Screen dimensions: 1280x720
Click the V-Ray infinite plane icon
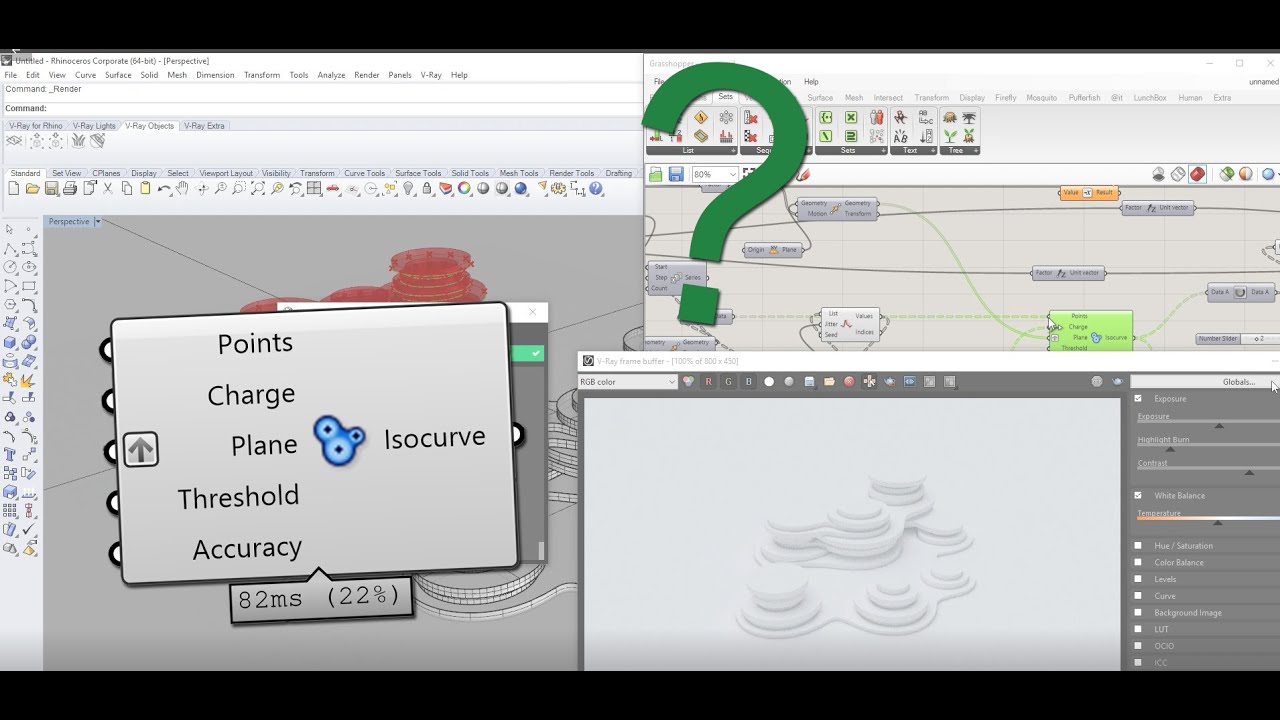pos(14,141)
